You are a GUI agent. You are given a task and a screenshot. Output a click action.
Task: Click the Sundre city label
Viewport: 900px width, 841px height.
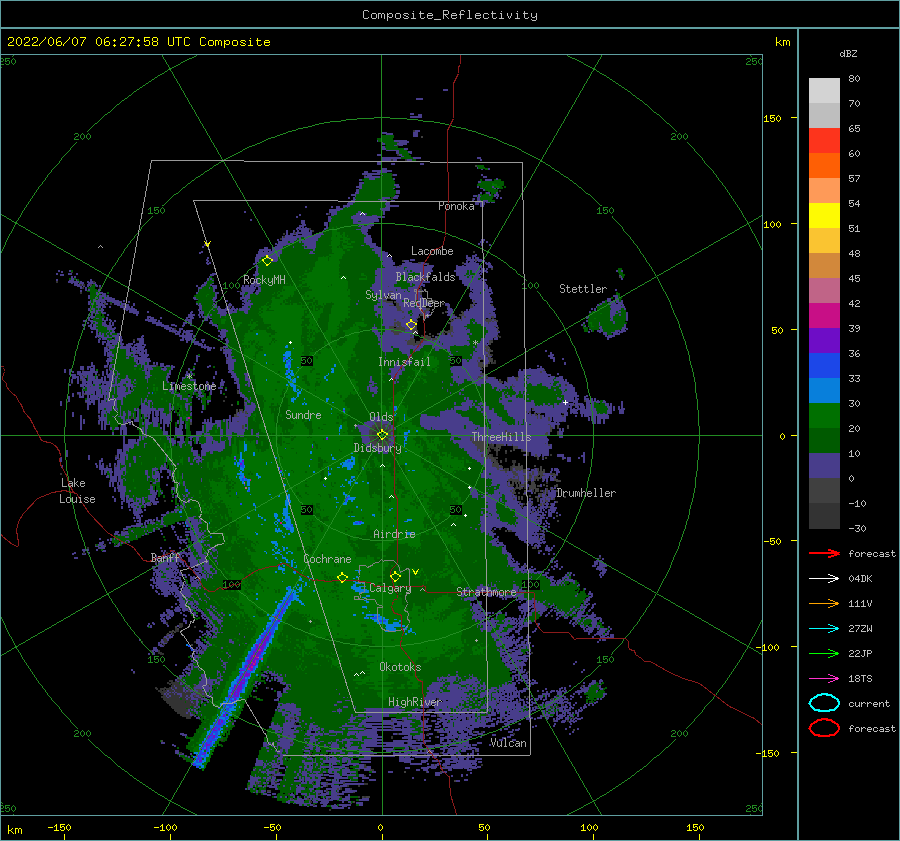[303, 415]
